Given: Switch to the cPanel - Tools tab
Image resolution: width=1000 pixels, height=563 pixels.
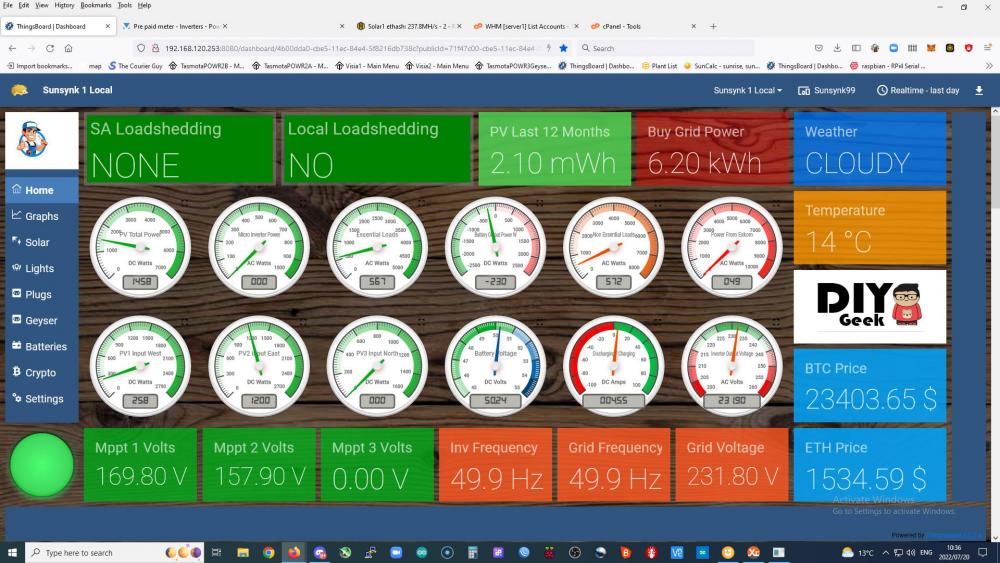Looking at the screenshot, I should tap(643, 26).
